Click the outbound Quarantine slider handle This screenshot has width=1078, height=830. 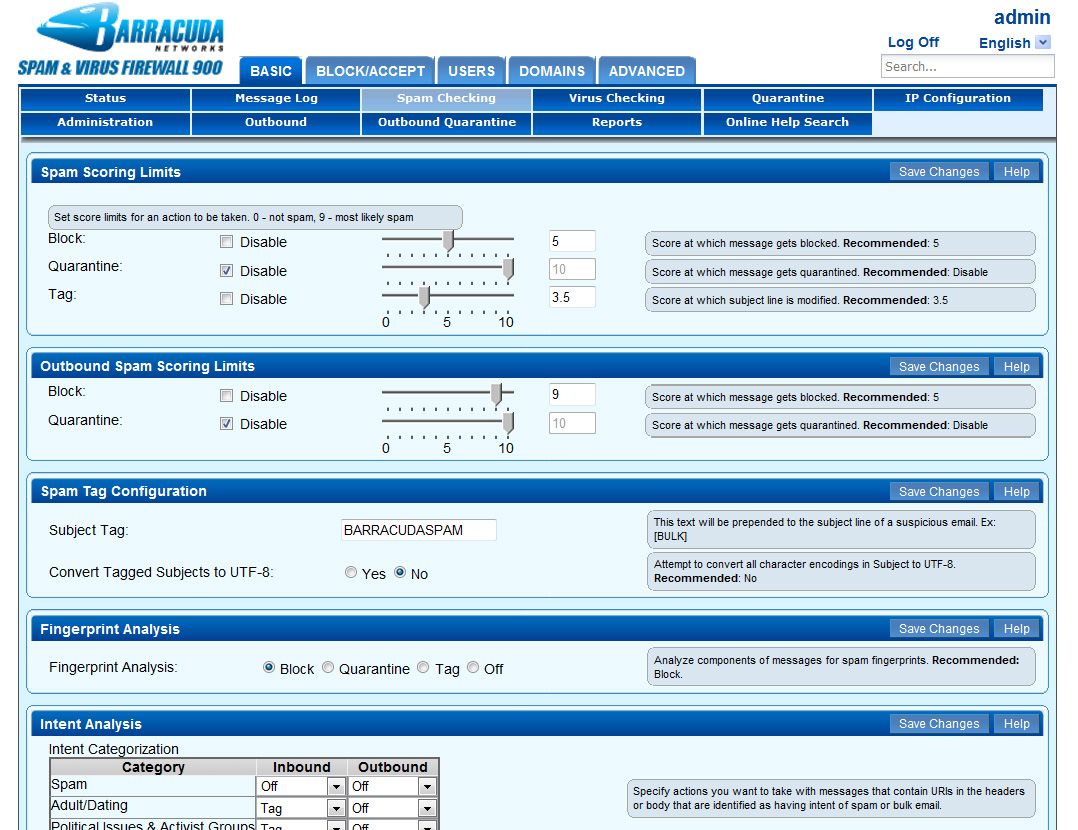pos(508,423)
